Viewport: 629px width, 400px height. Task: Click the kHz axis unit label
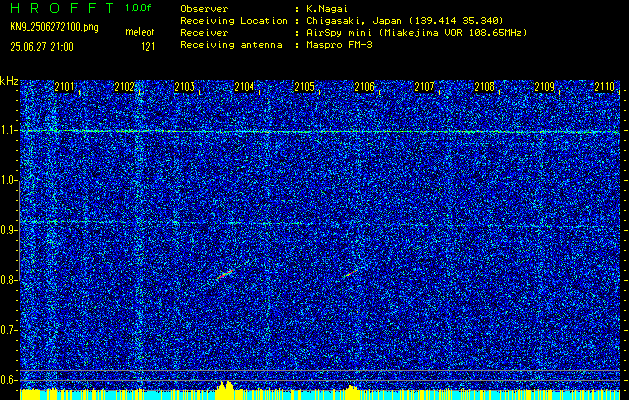point(9,81)
